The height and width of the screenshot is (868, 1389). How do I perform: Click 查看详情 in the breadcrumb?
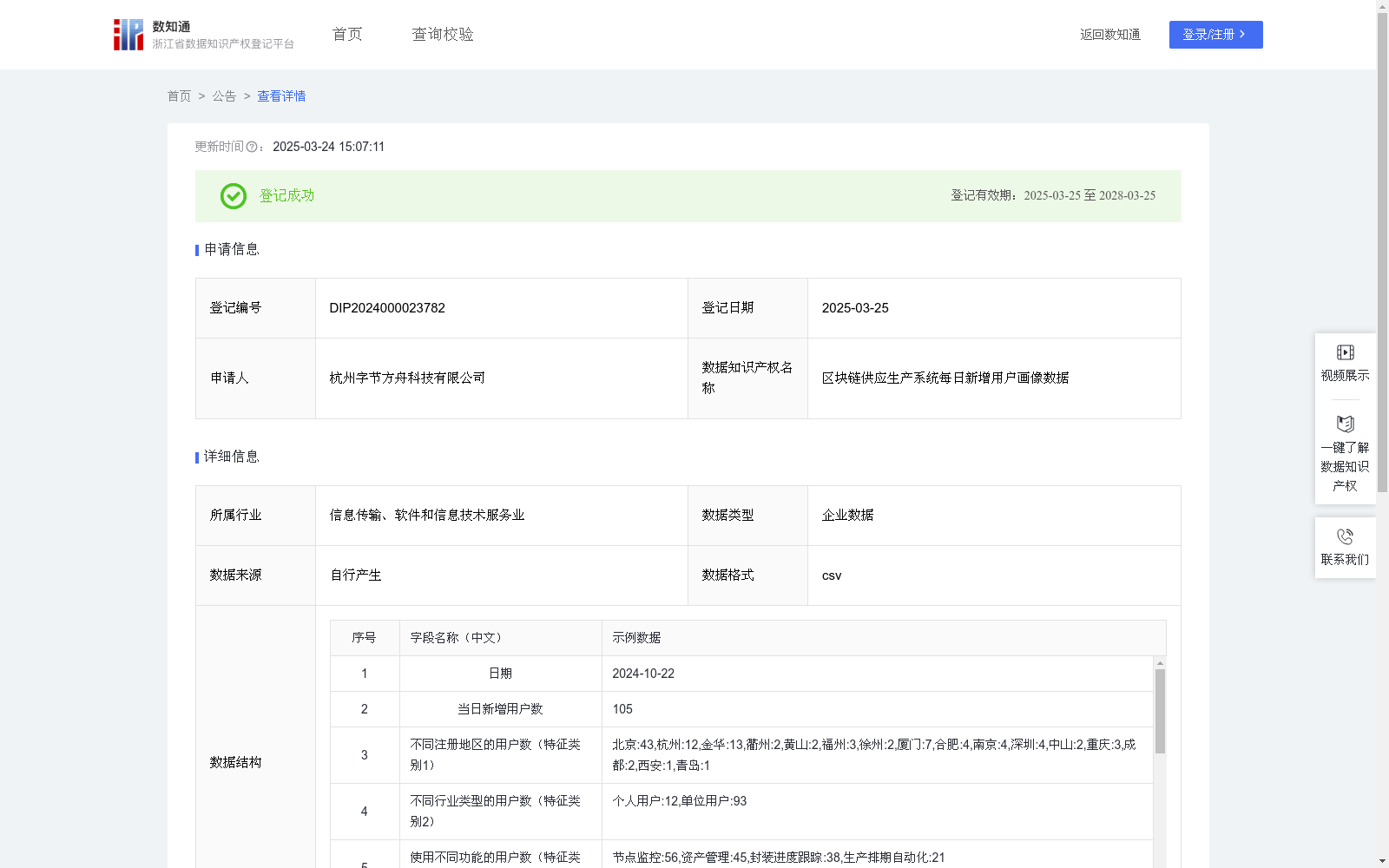pos(281,96)
